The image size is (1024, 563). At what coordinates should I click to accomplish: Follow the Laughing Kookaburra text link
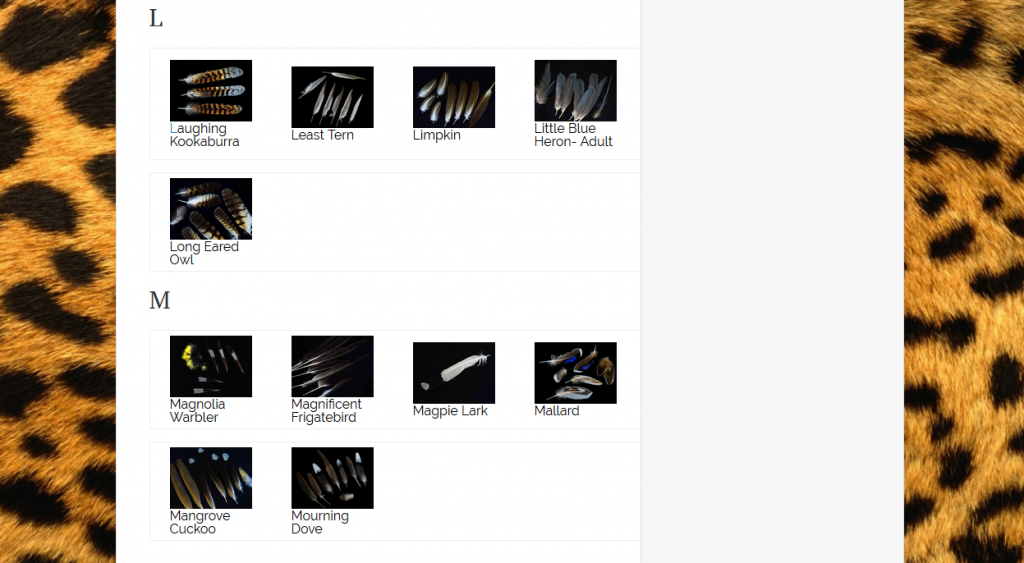point(204,135)
